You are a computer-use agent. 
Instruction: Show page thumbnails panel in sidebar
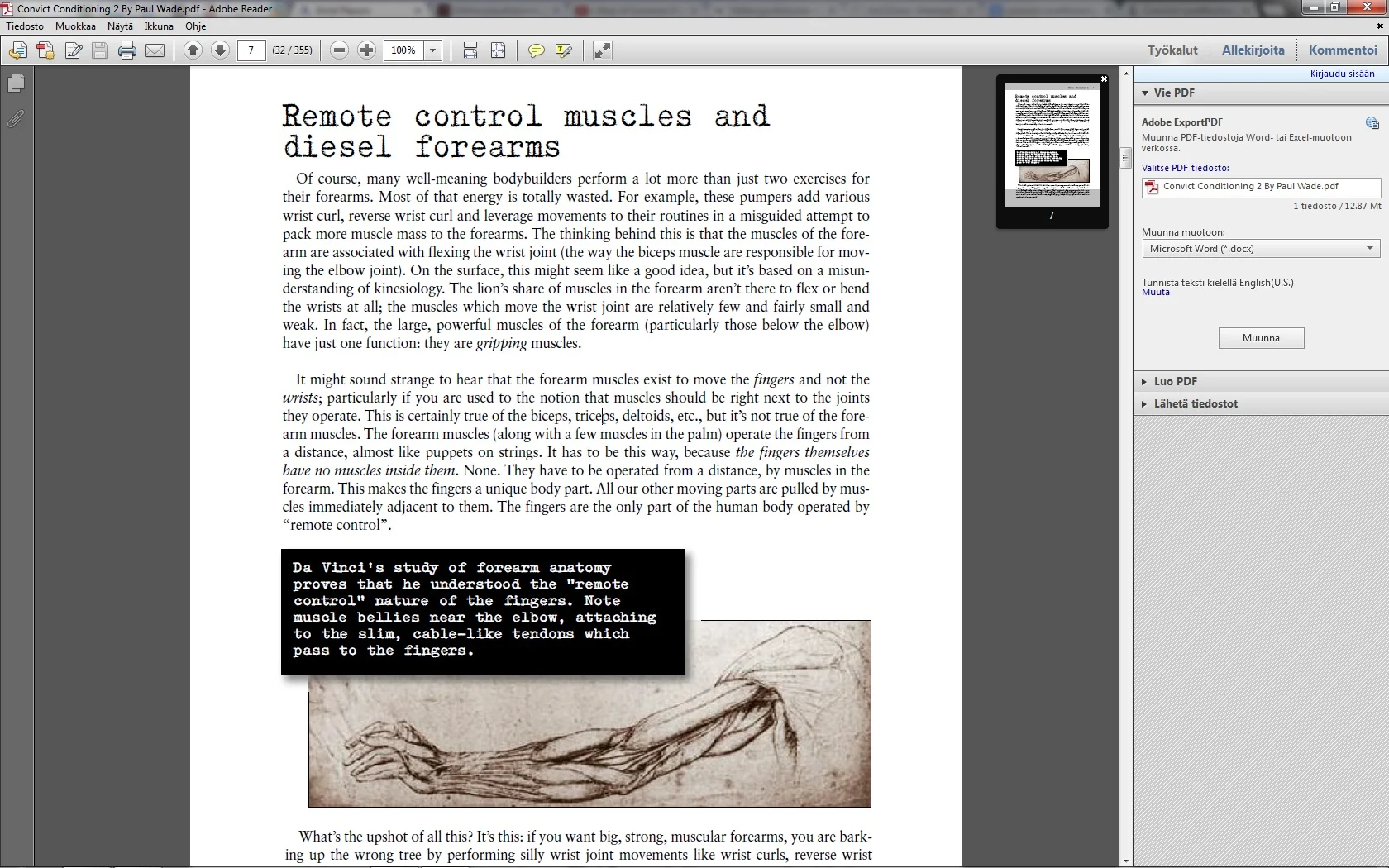16,83
